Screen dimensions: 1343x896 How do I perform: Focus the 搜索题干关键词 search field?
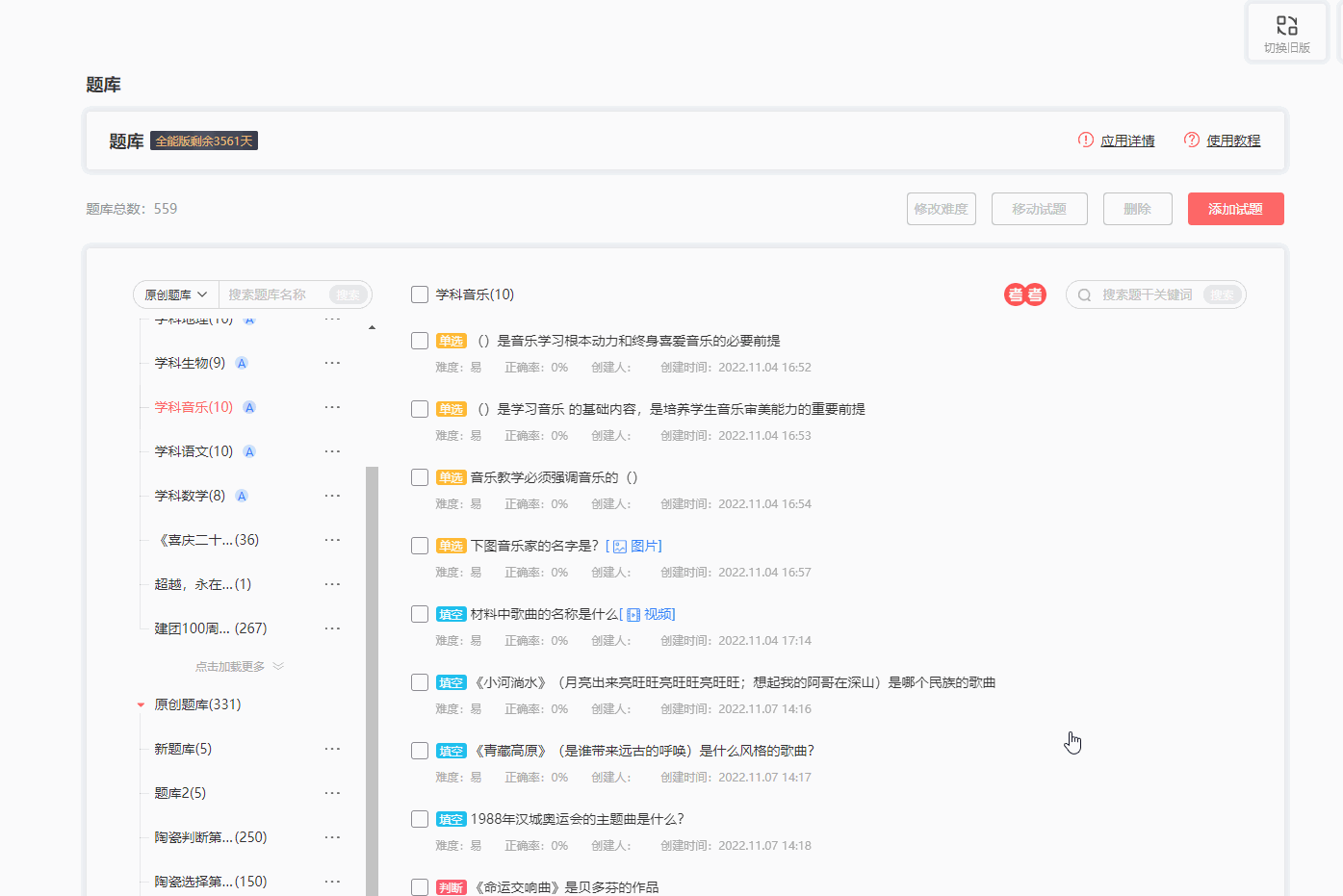[1148, 294]
